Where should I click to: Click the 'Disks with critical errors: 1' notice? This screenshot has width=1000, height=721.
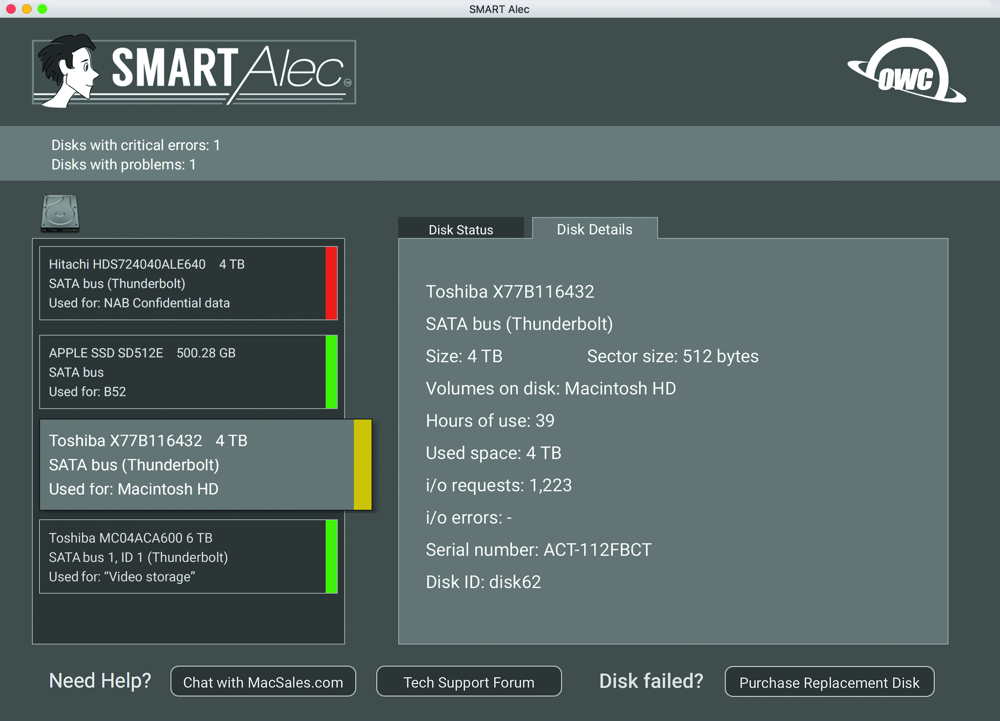tap(135, 144)
